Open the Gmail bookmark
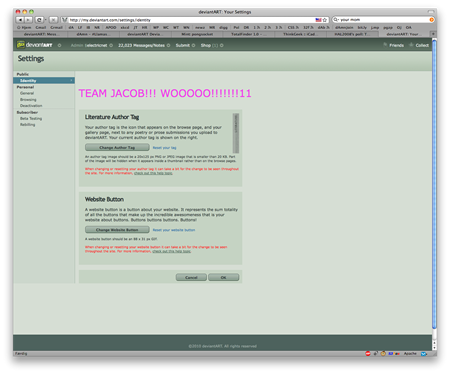Image resolution: width=450 pixels, height=374 pixels. (41, 27)
